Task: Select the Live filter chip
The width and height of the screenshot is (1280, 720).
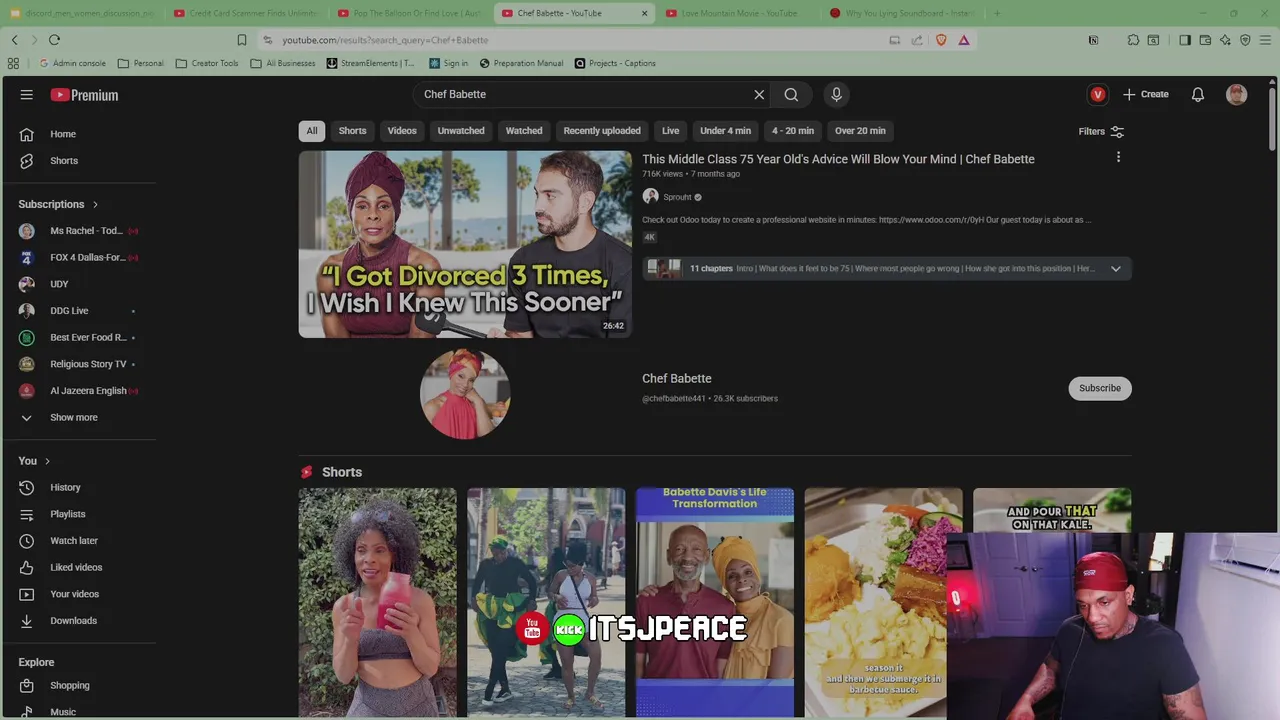Action: [671, 131]
